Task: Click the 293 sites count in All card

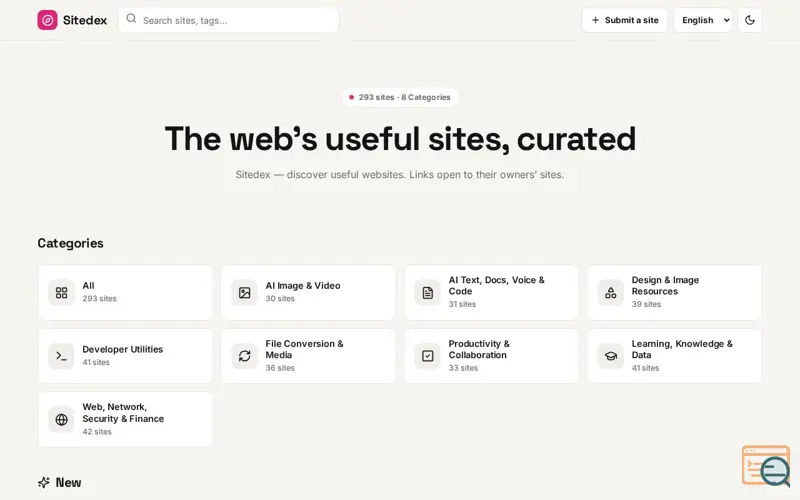Action: point(99,298)
